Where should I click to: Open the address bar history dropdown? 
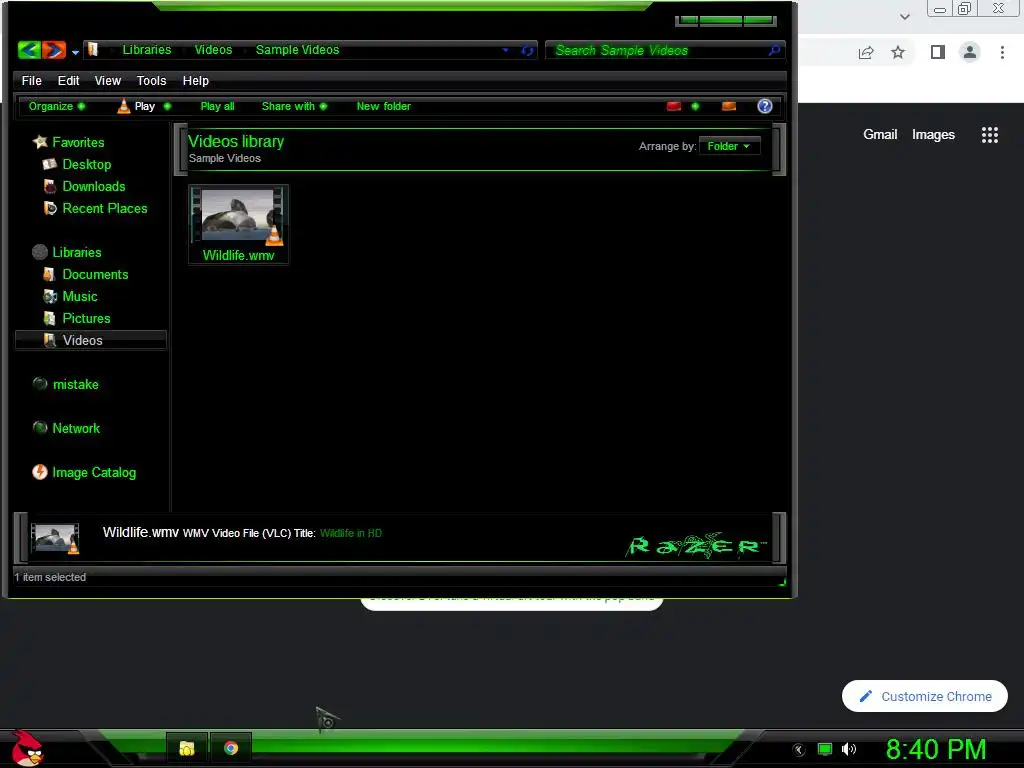click(505, 50)
